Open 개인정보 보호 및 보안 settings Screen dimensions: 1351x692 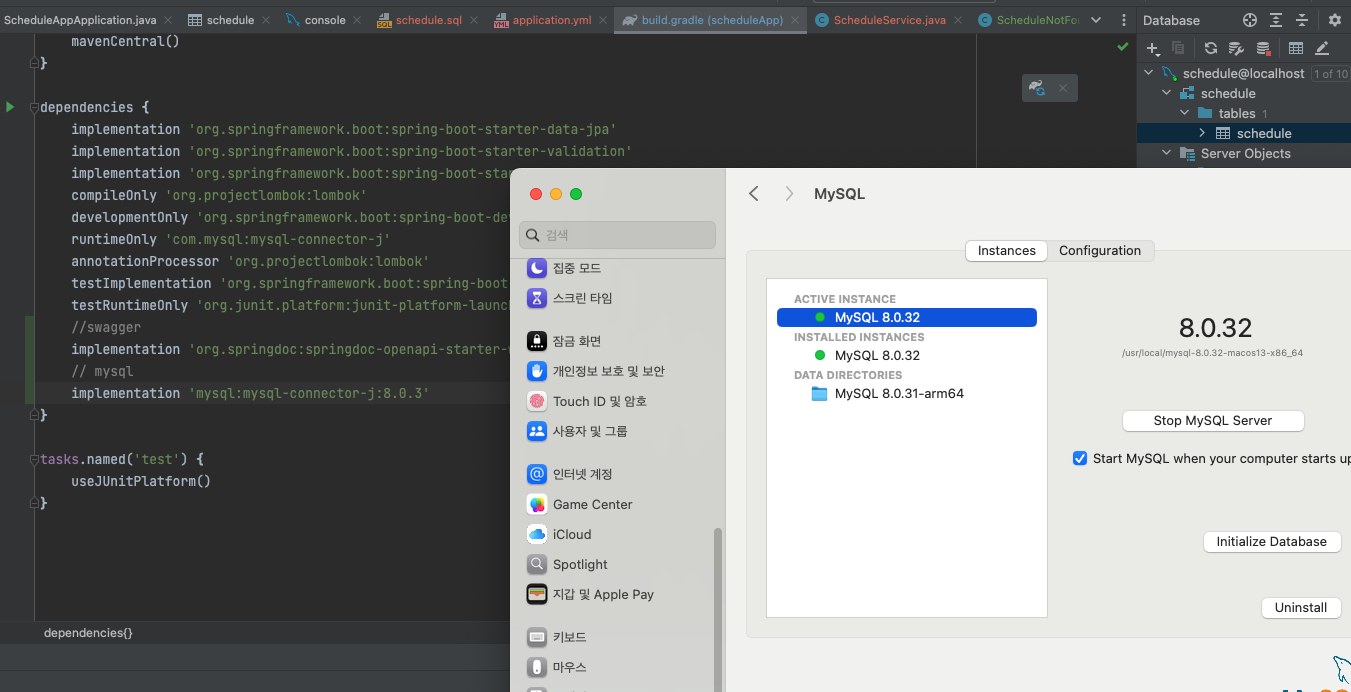[595, 371]
